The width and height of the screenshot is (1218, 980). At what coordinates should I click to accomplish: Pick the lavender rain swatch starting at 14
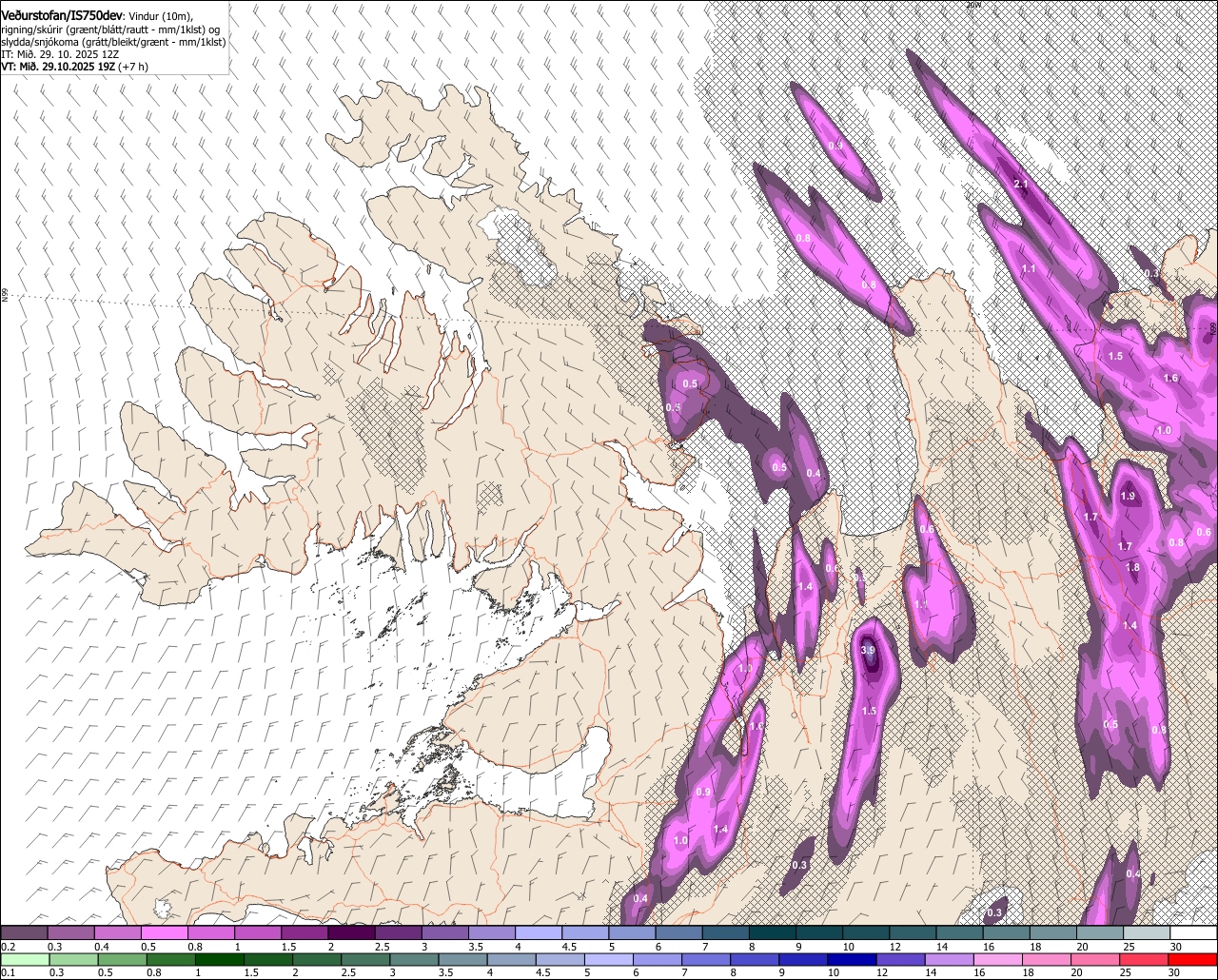(950, 959)
